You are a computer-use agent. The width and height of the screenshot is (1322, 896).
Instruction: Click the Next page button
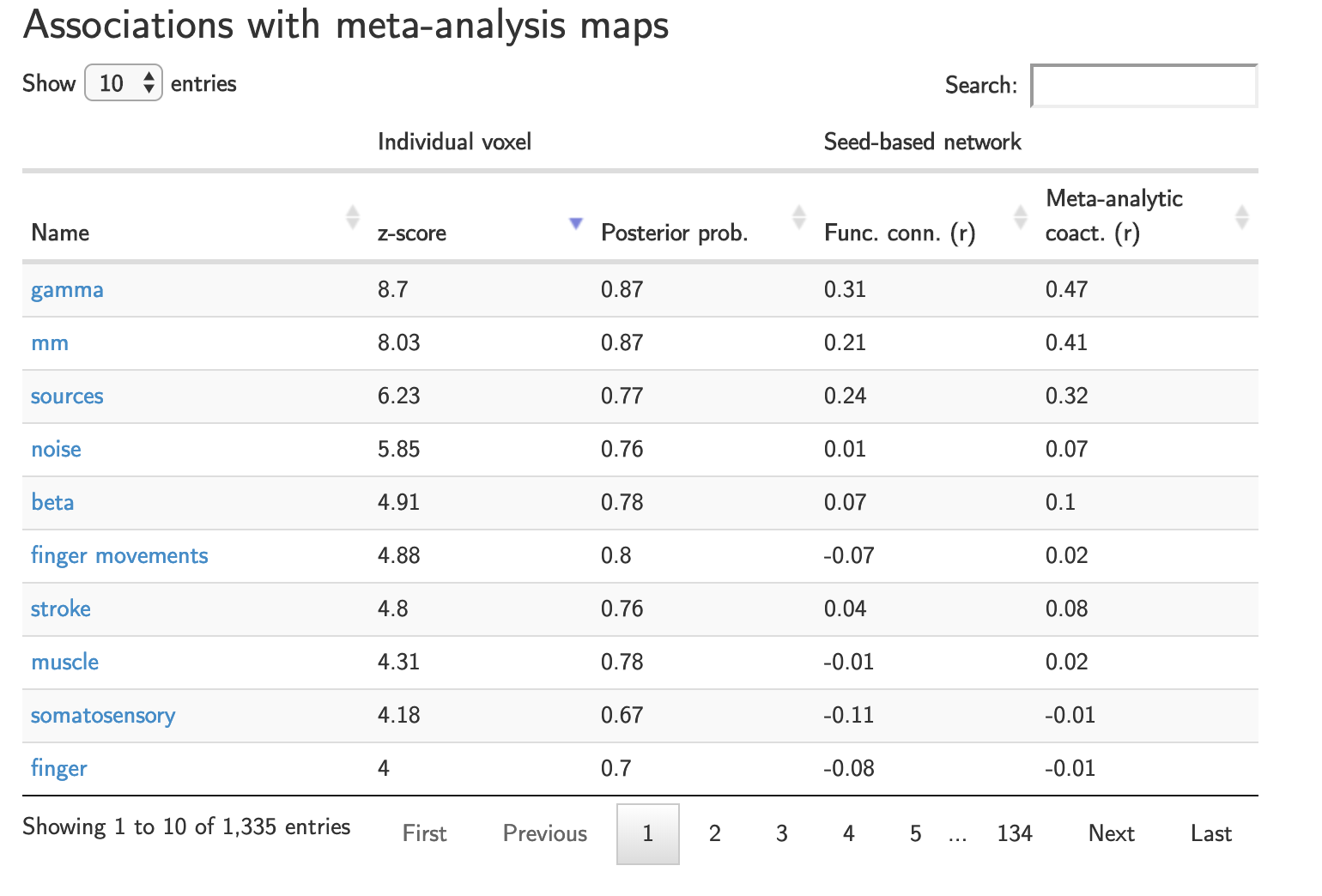tap(1111, 833)
